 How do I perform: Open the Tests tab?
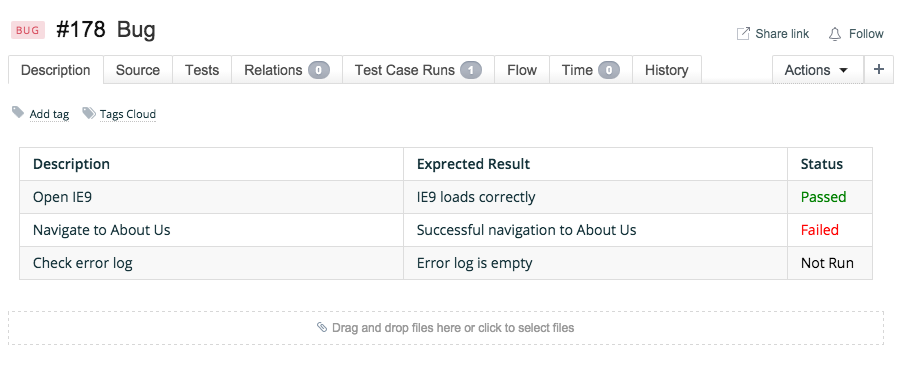click(202, 70)
